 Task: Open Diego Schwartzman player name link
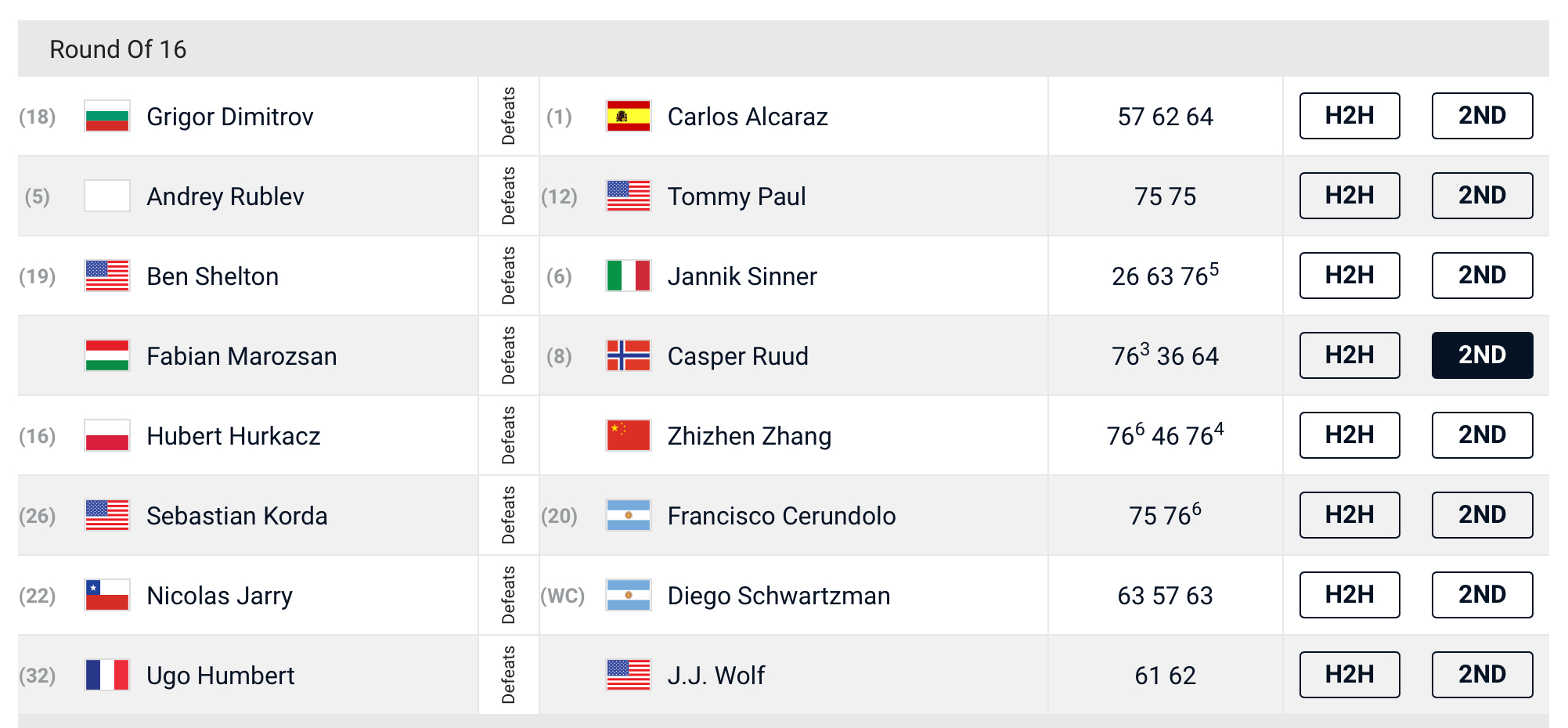pyautogui.click(x=778, y=596)
